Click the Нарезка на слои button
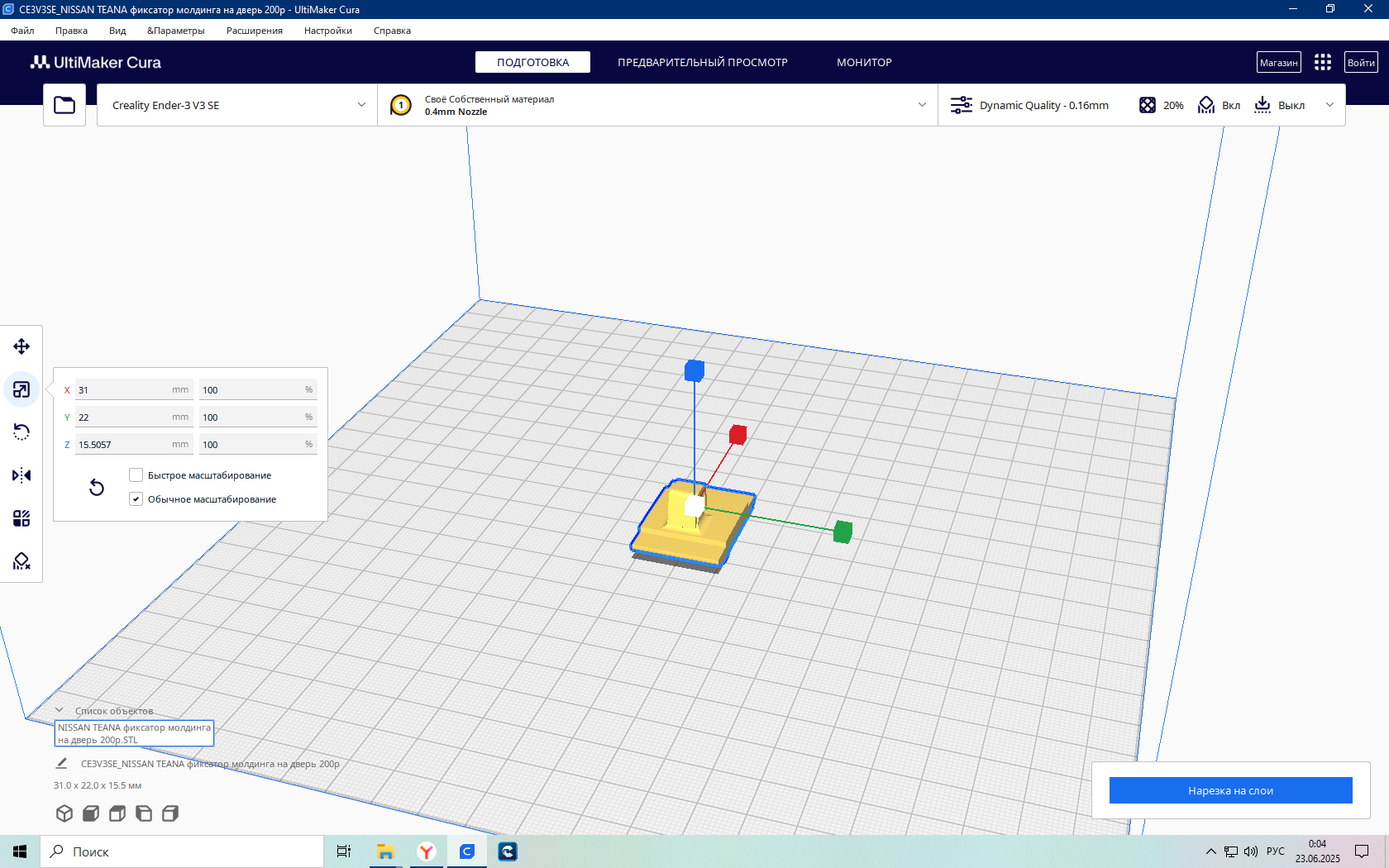The width and height of the screenshot is (1389, 868). point(1230,790)
